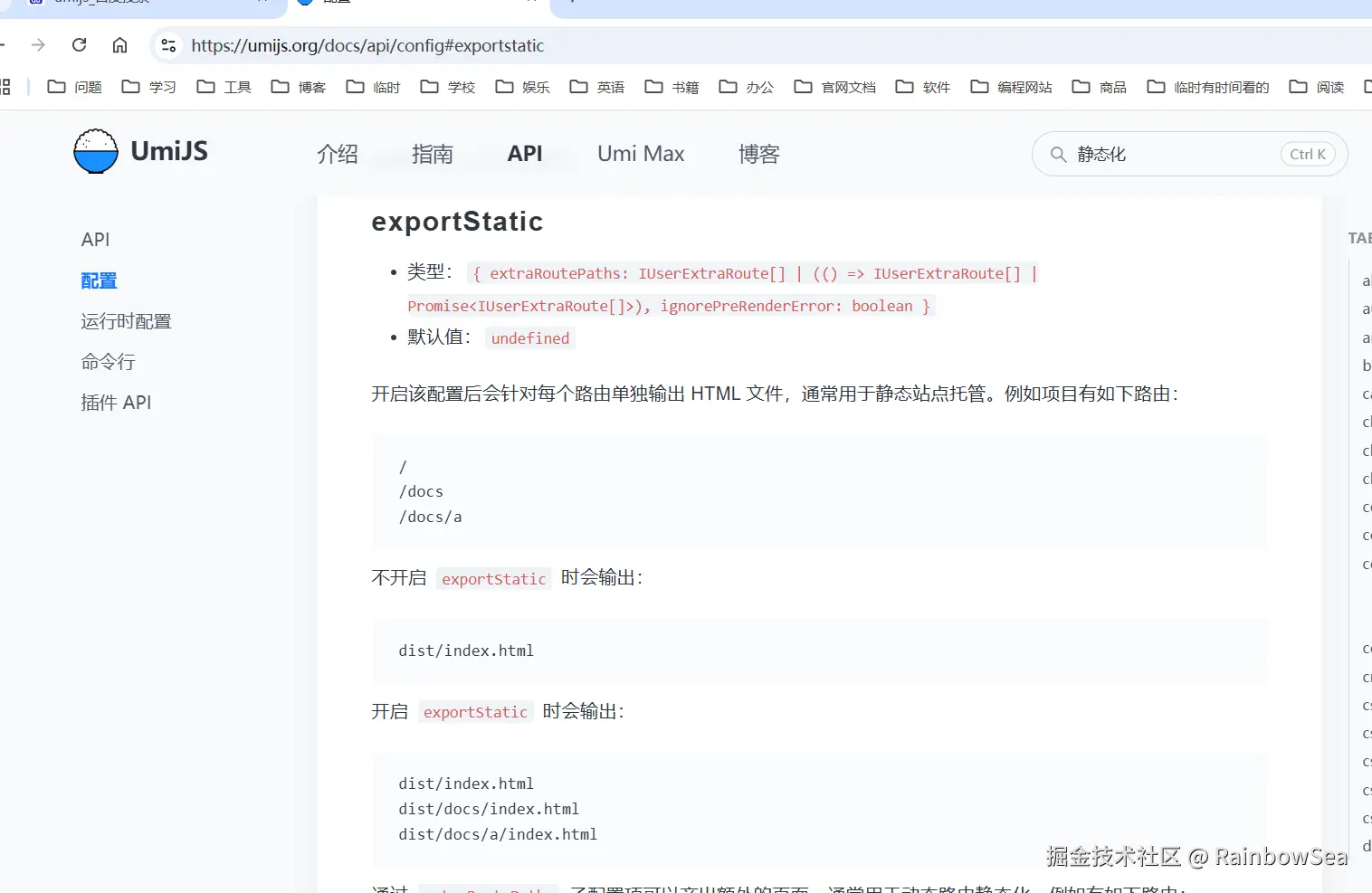Click the dist/docs/index.html output line
Screen dimensions: 1372x893
(489, 809)
